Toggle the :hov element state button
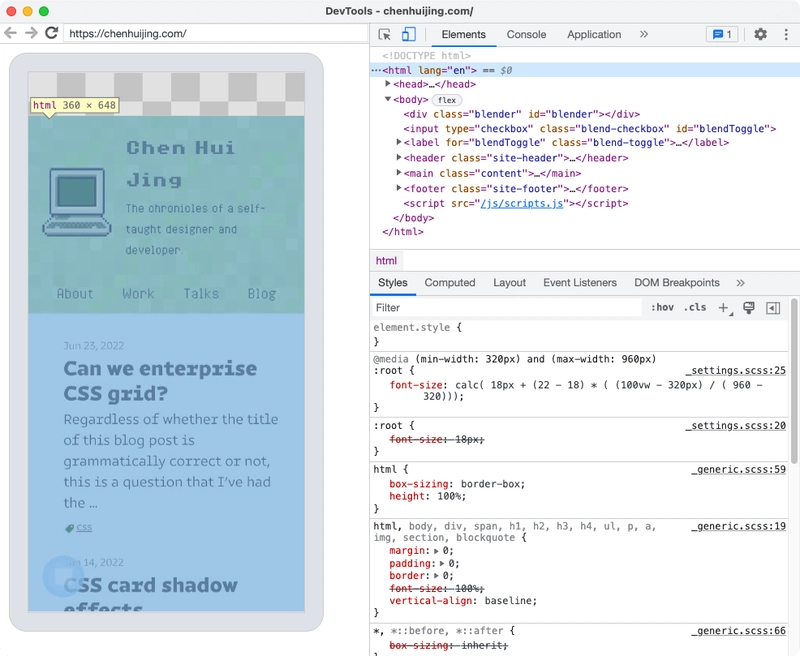800x656 pixels. [x=662, y=307]
